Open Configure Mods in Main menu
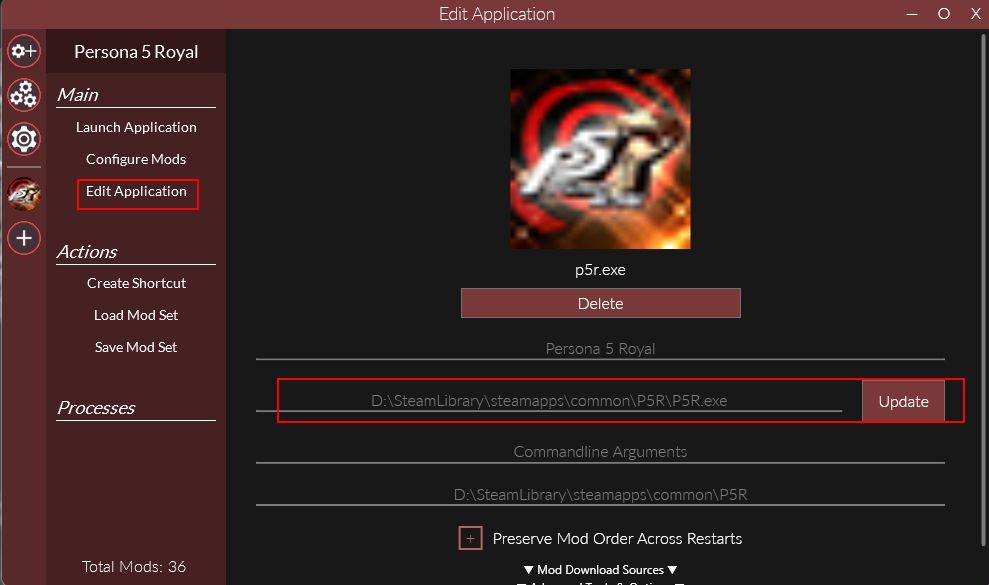Screen dimensions: 989x585 (x=136, y=159)
